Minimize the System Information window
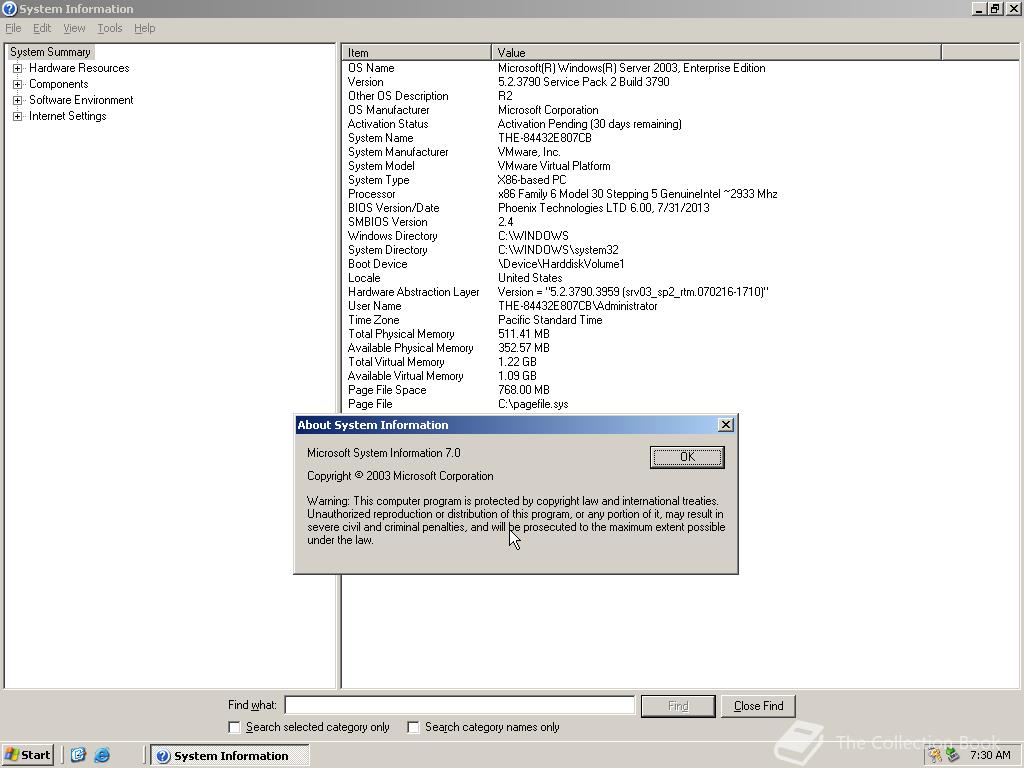Screen dimensions: 1024x768 click(x=980, y=8)
